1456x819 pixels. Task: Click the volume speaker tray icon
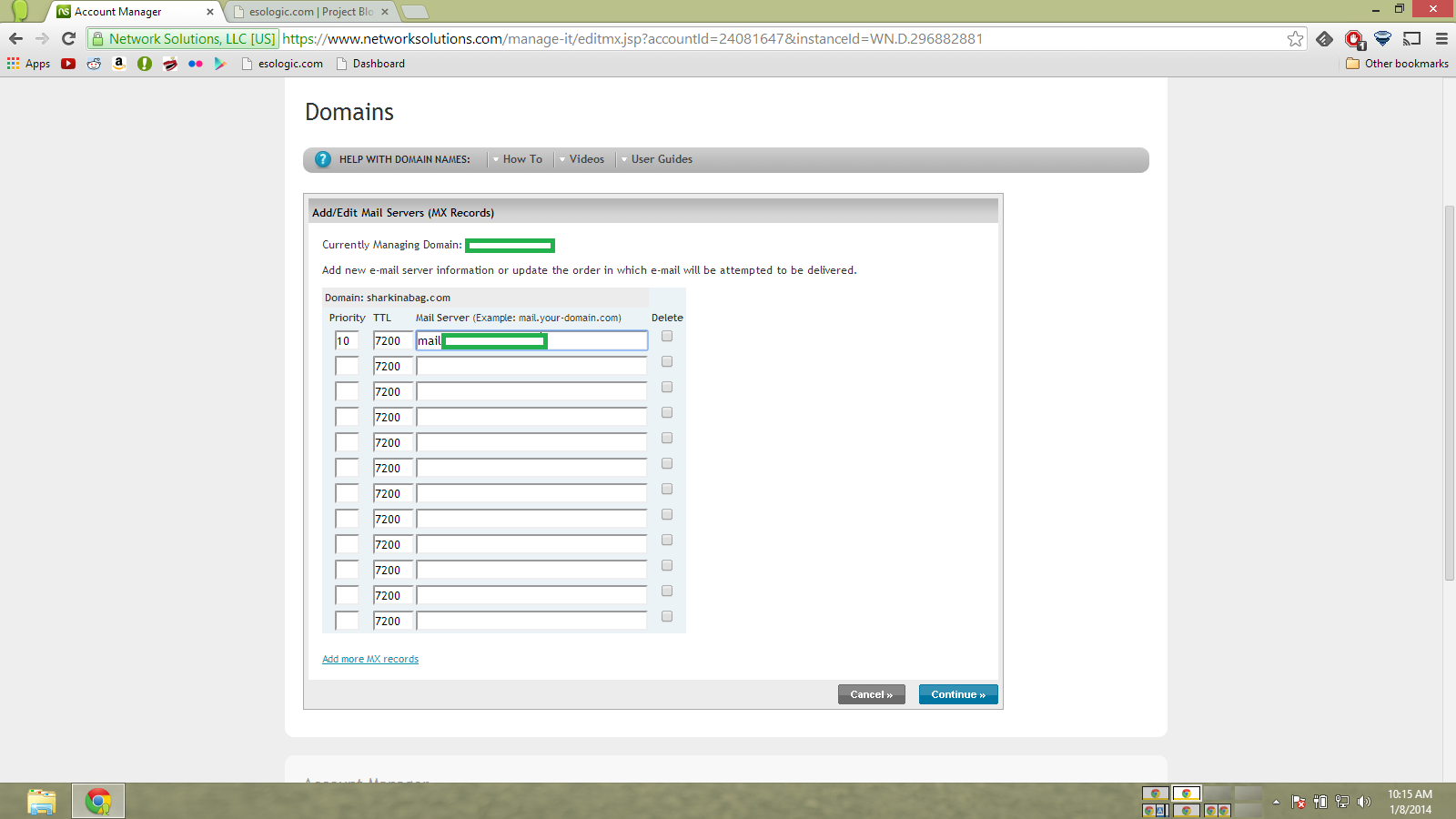point(1363,802)
